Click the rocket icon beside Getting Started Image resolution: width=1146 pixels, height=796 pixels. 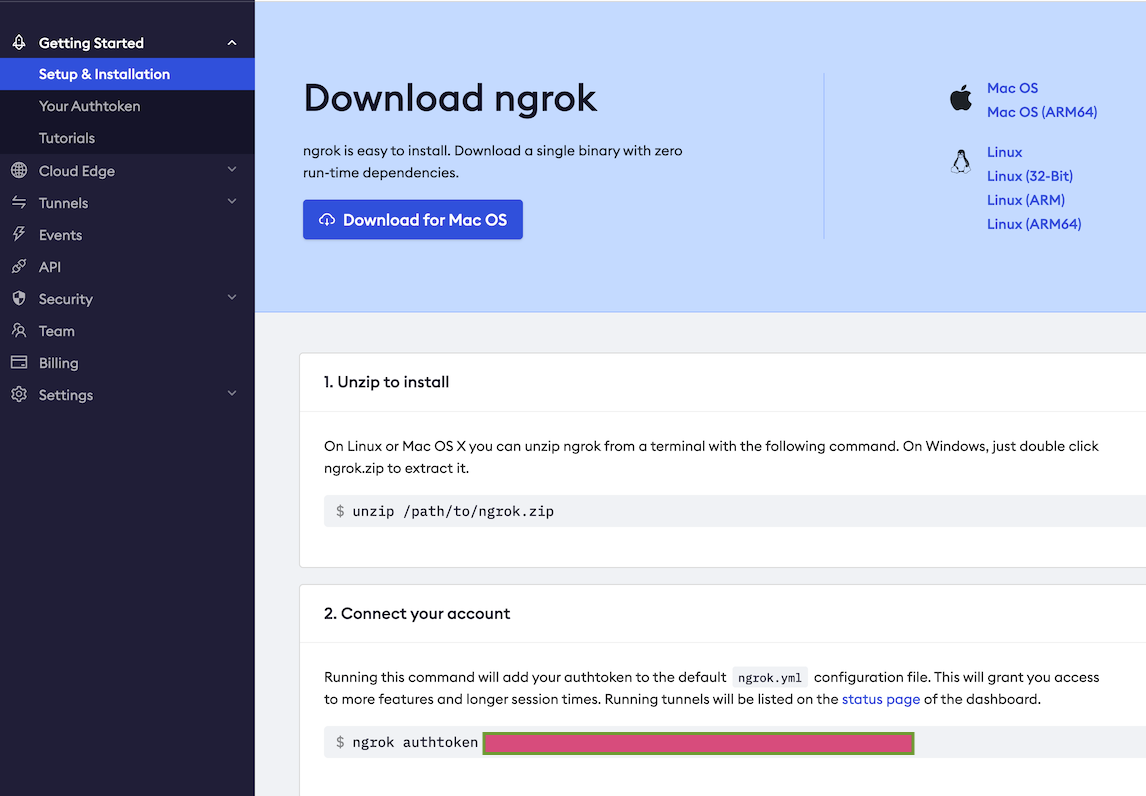(x=19, y=42)
